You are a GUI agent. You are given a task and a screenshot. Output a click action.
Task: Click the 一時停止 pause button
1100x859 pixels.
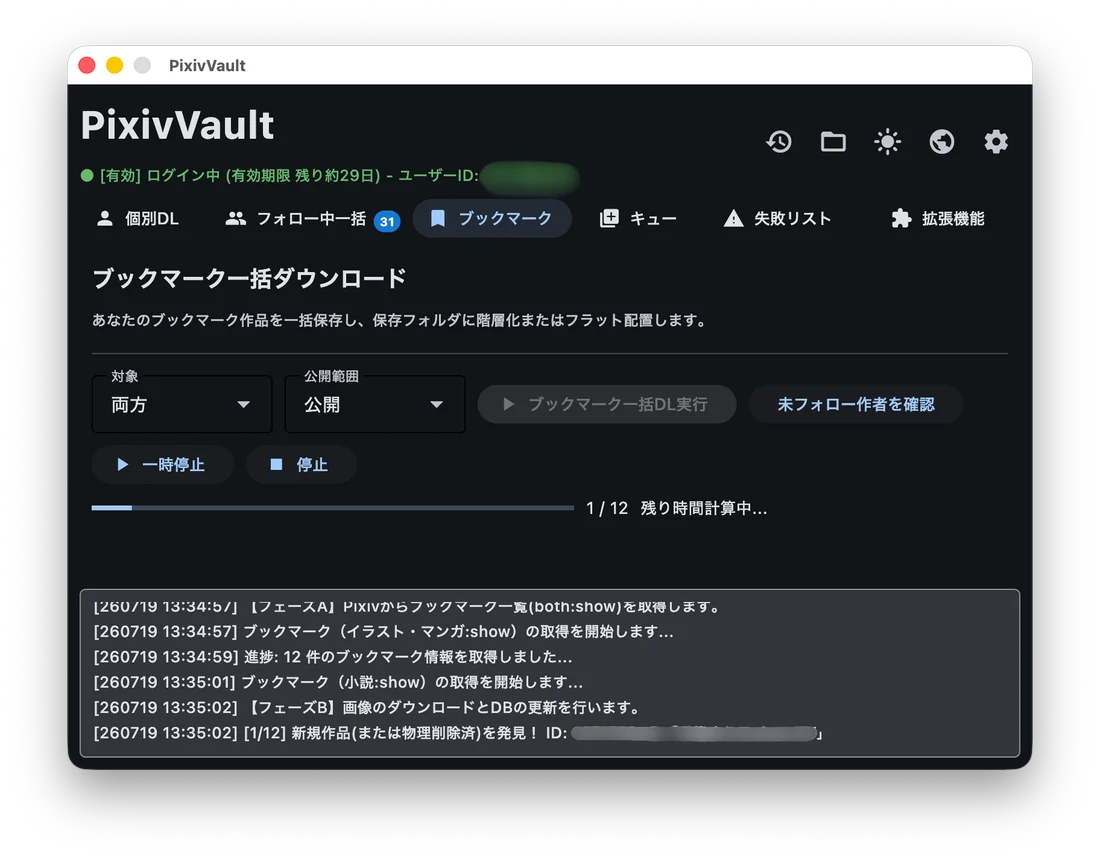pyautogui.click(x=162, y=465)
